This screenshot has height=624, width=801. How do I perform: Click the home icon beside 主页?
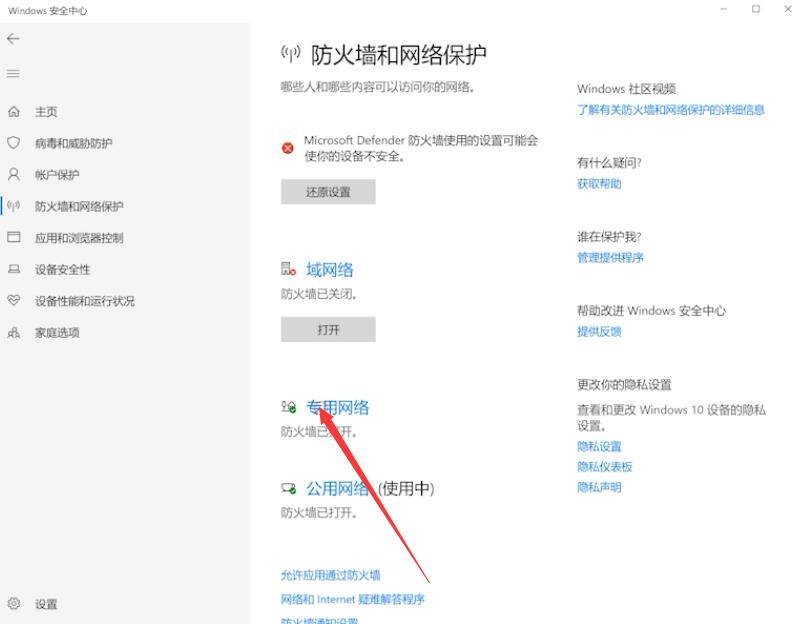point(14,111)
